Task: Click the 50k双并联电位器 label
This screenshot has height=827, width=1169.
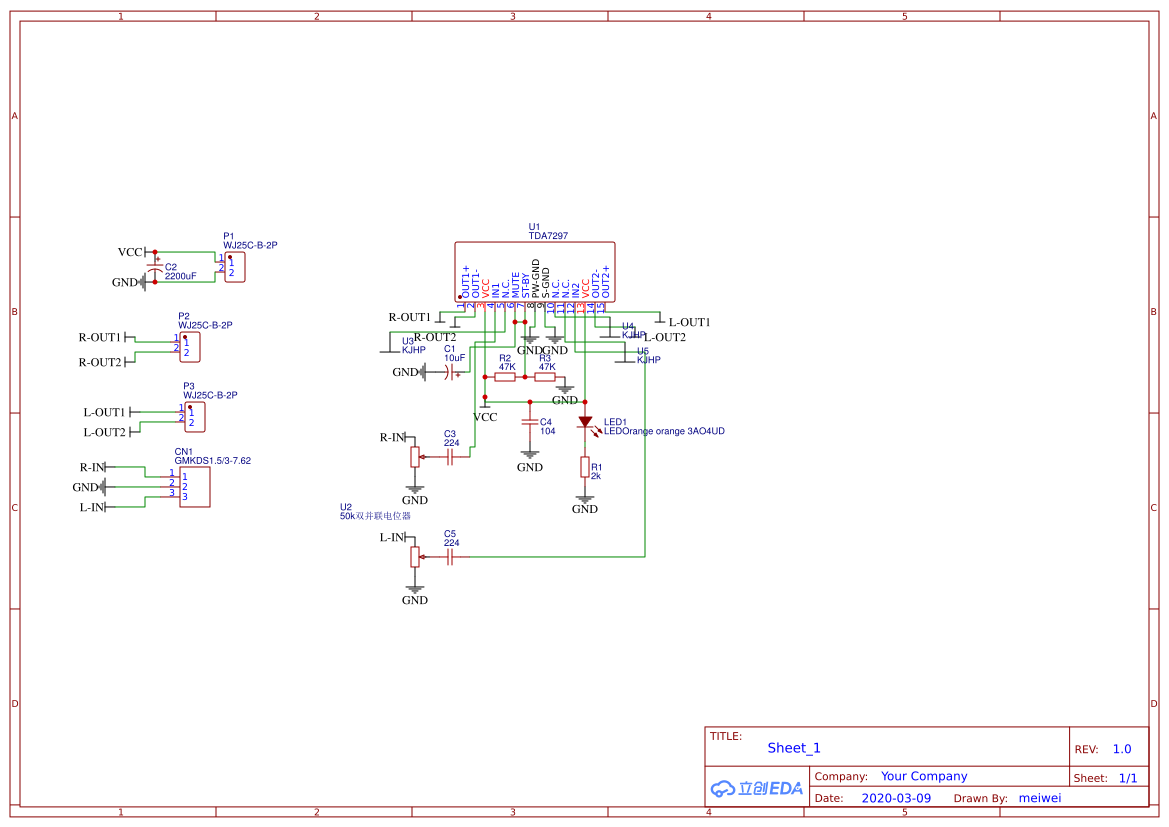Action: point(375,516)
